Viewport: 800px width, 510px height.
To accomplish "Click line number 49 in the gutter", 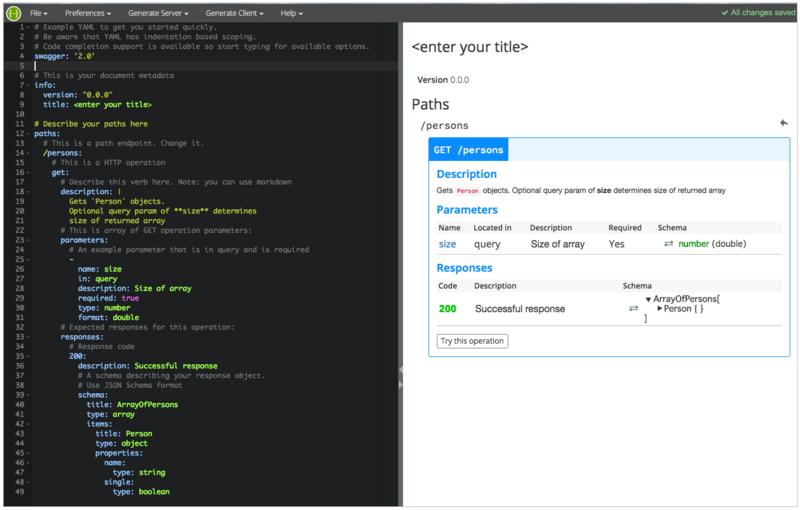I will (19, 492).
